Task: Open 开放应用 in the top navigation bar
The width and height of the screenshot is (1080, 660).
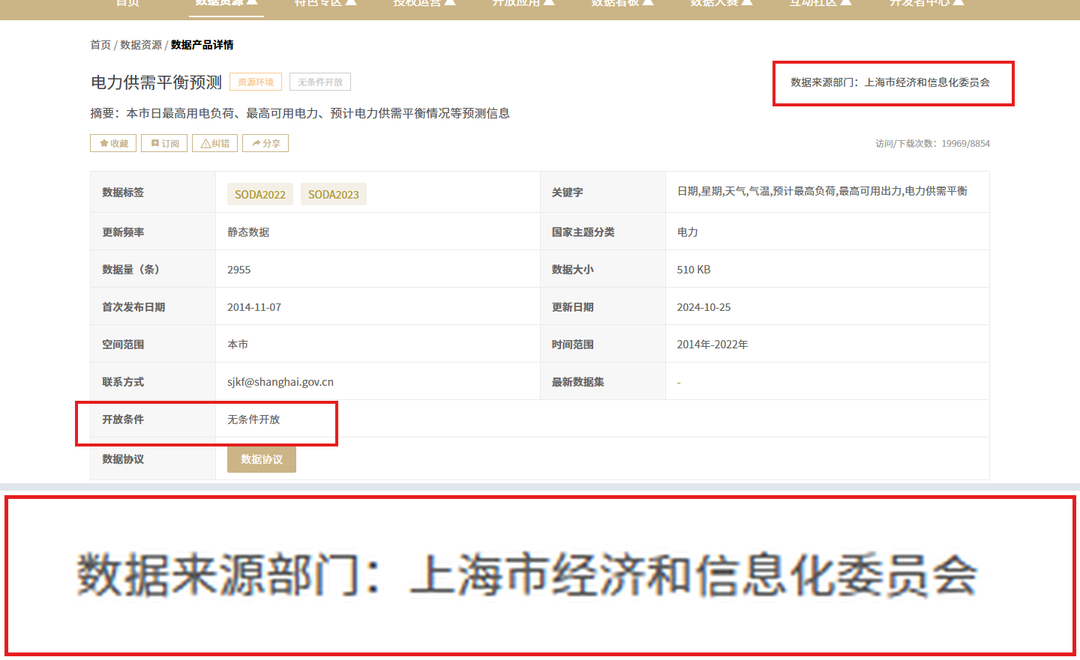Action: (523, 4)
